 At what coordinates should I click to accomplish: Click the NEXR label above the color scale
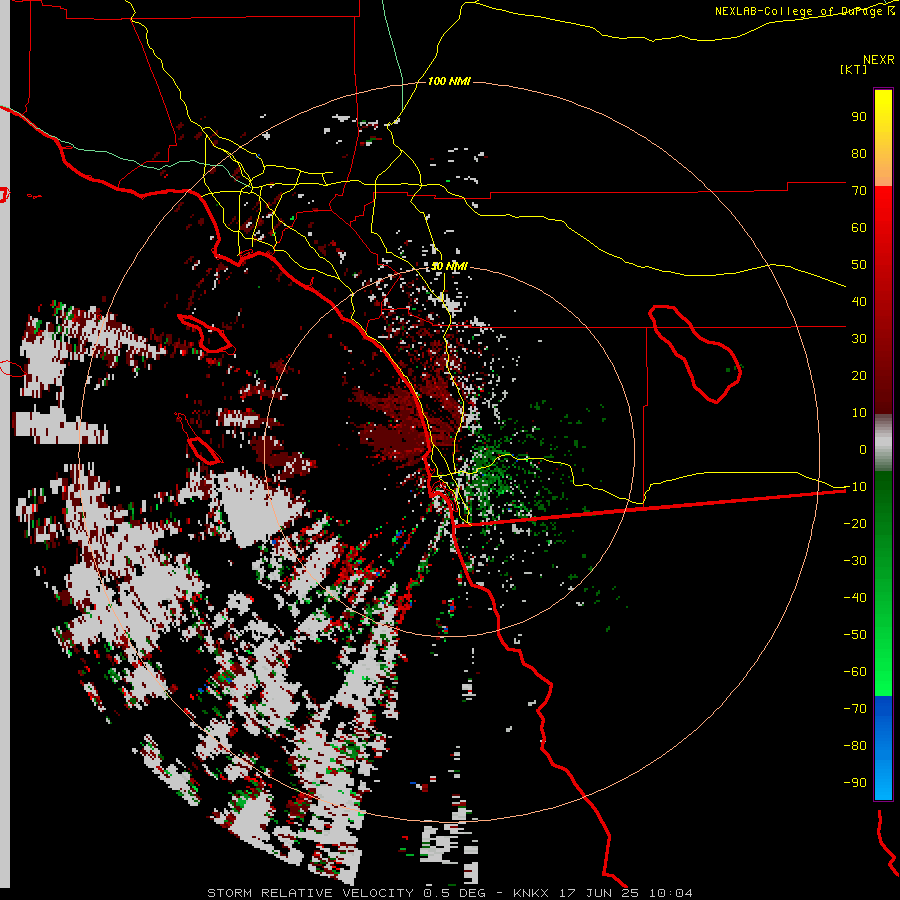pyautogui.click(x=879, y=60)
